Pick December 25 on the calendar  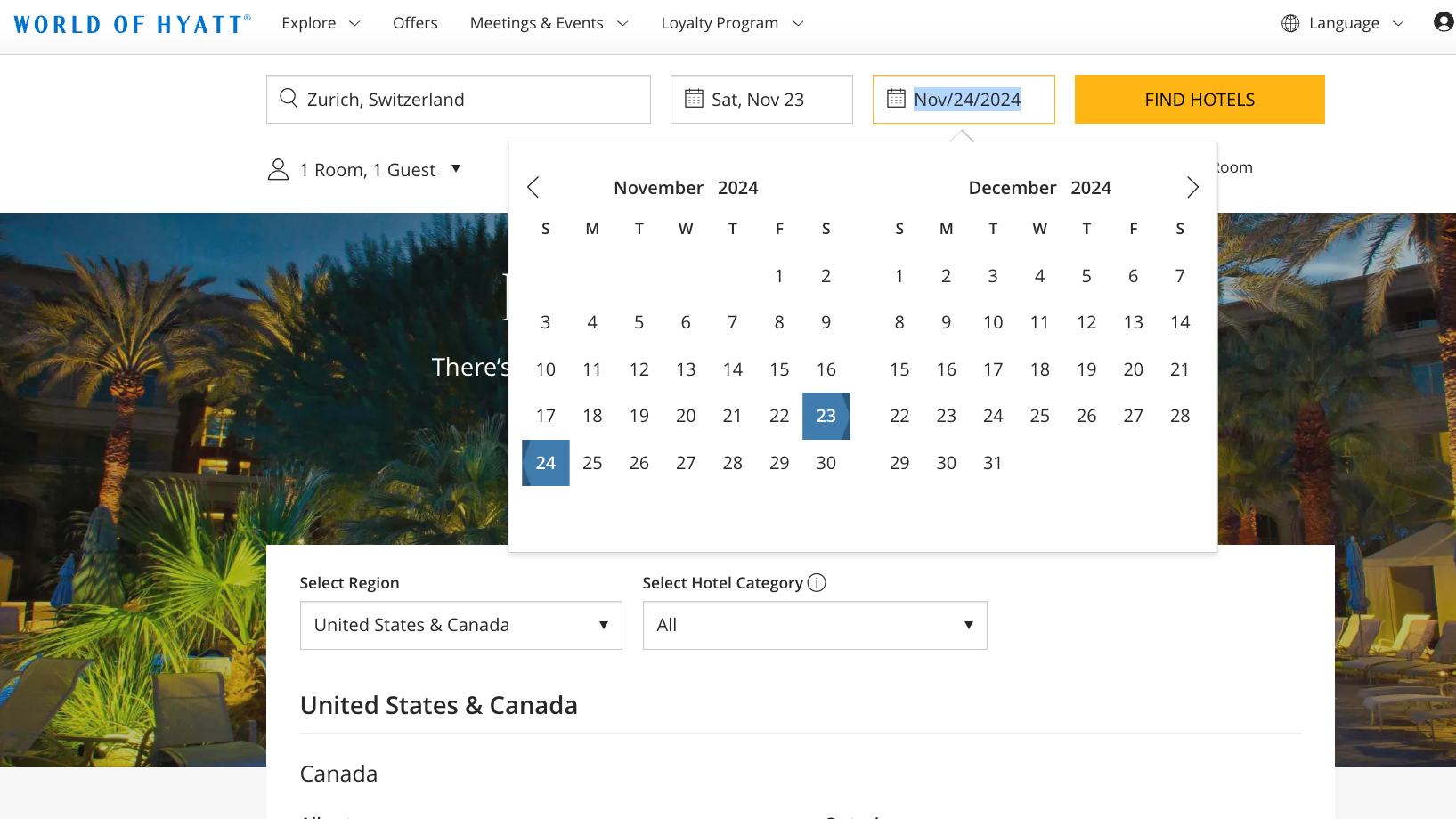(x=1039, y=416)
